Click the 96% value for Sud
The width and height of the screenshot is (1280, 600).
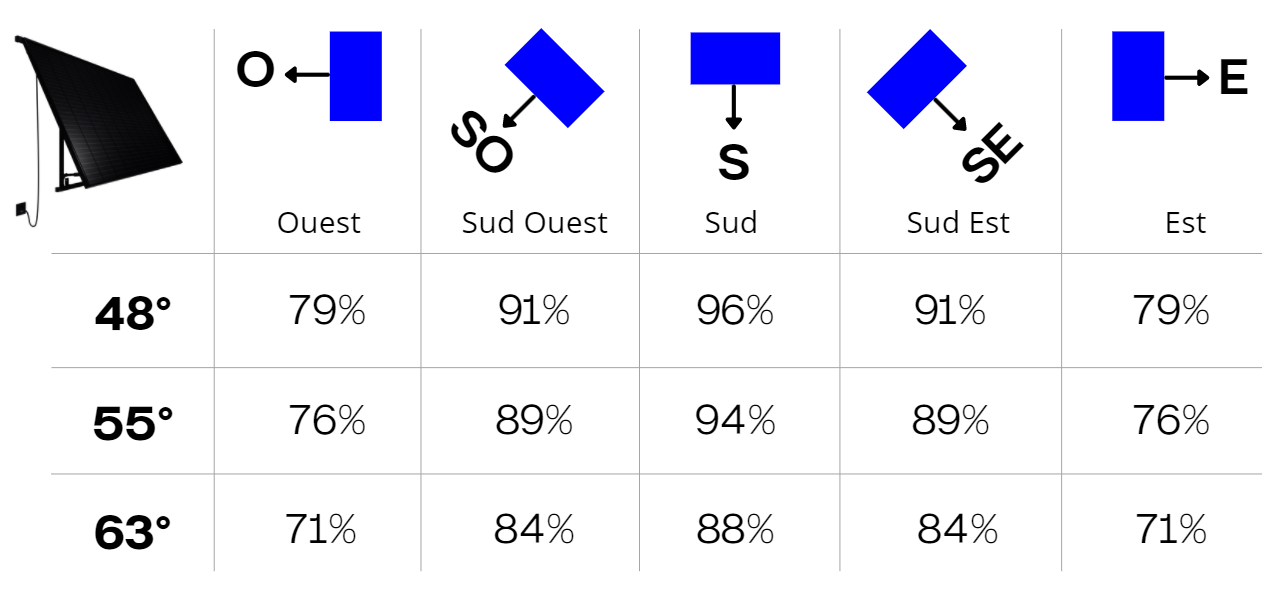735,311
